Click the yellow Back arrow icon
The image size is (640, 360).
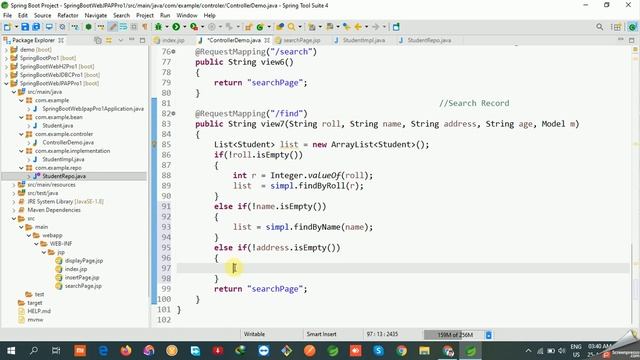tap(358, 27)
